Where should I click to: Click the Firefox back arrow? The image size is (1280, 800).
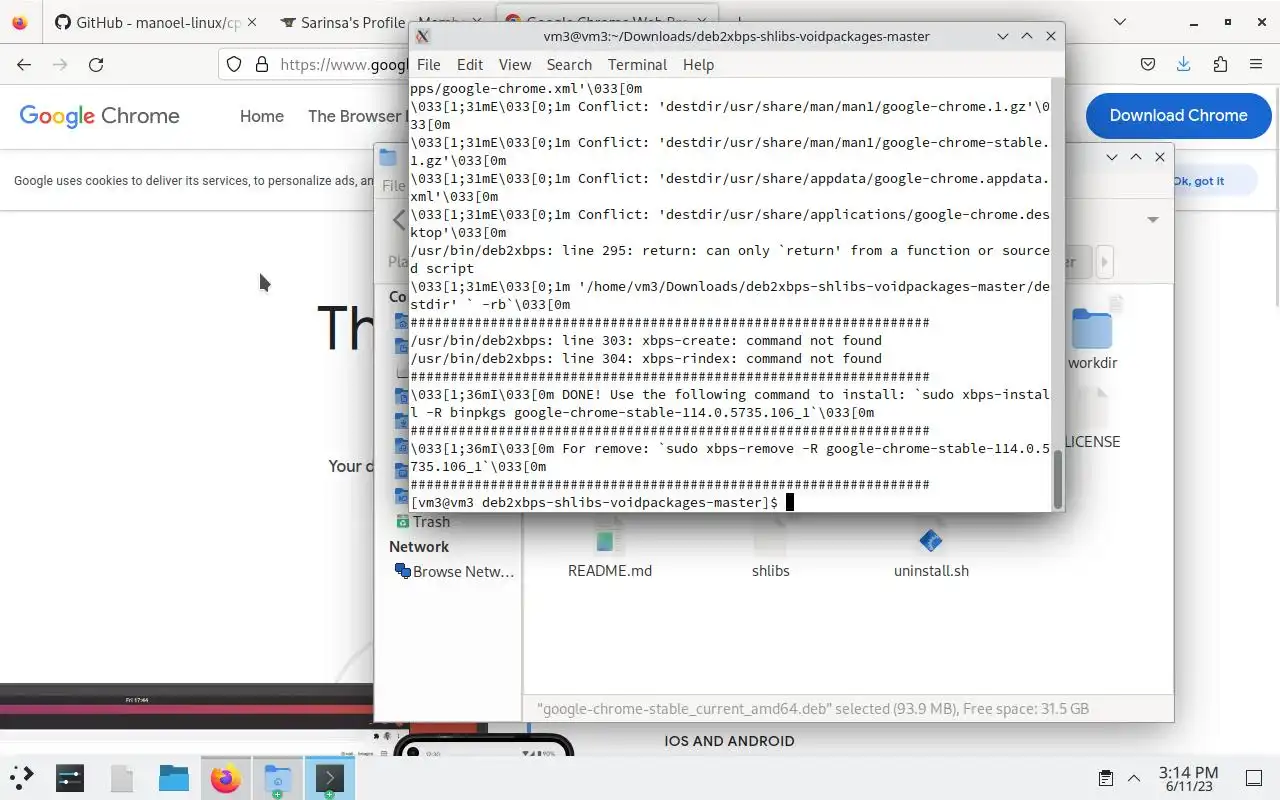[x=24, y=64]
